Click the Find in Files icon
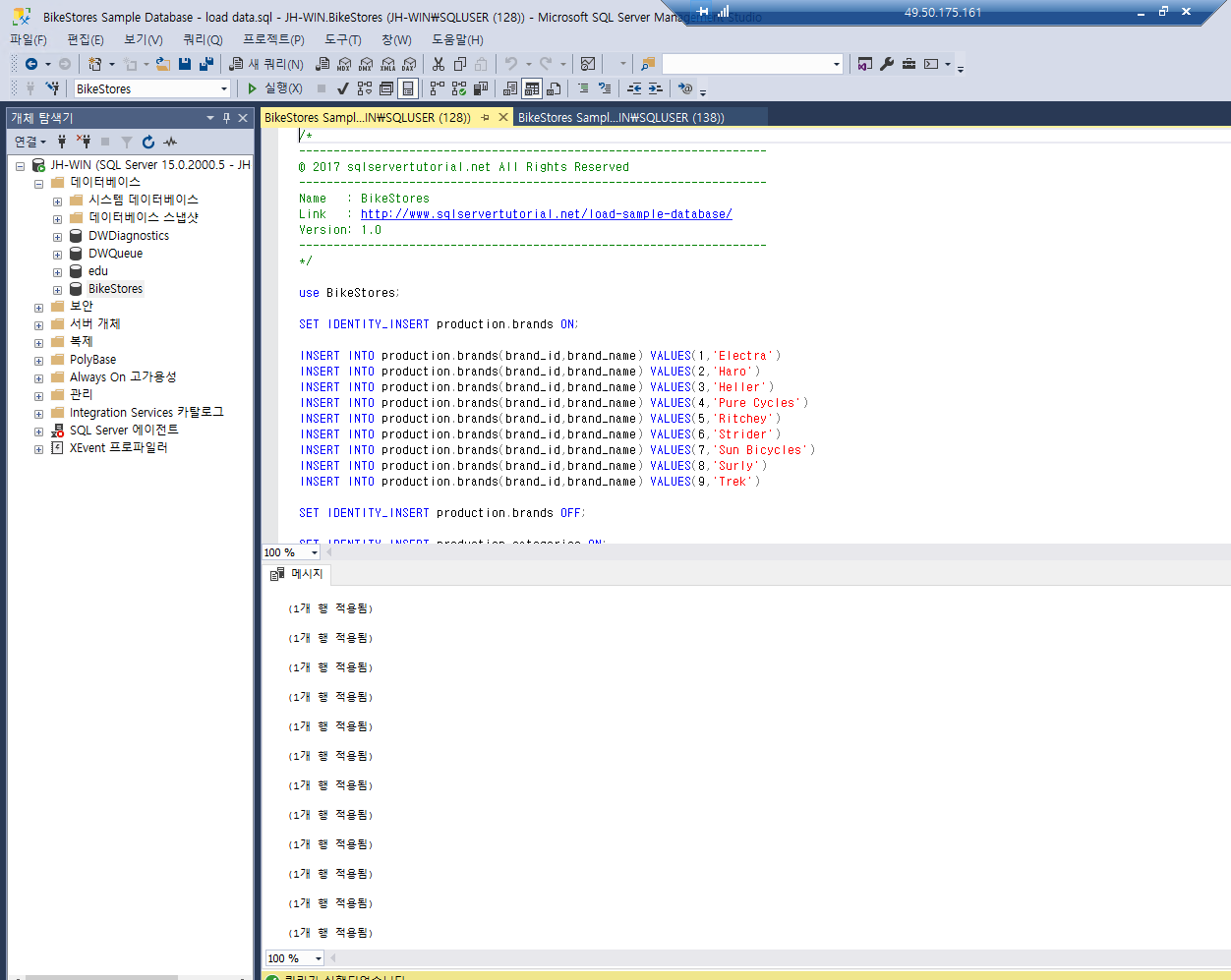Image resolution: width=1231 pixels, height=980 pixels. (647, 64)
